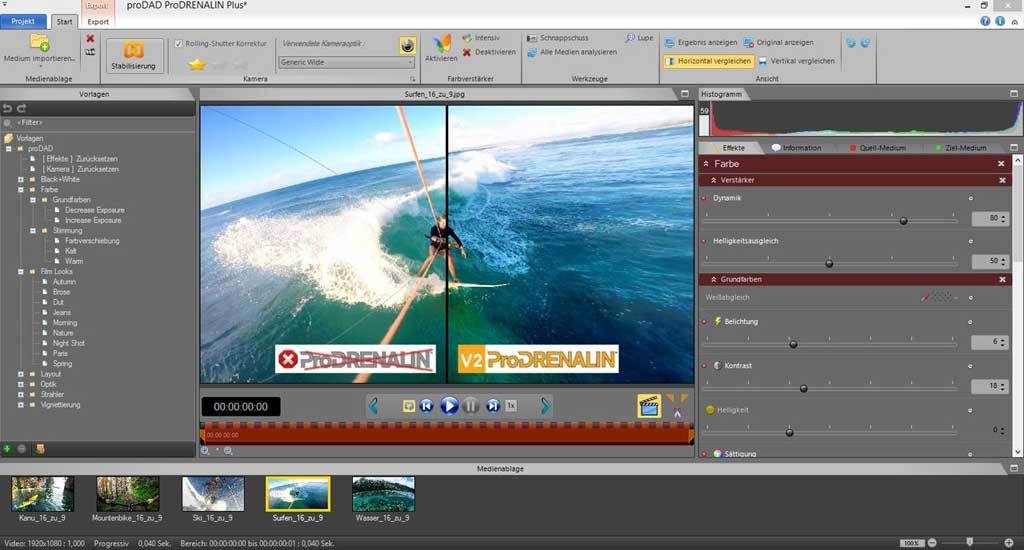Expand the Black+White template folder

(x=20, y=180)
